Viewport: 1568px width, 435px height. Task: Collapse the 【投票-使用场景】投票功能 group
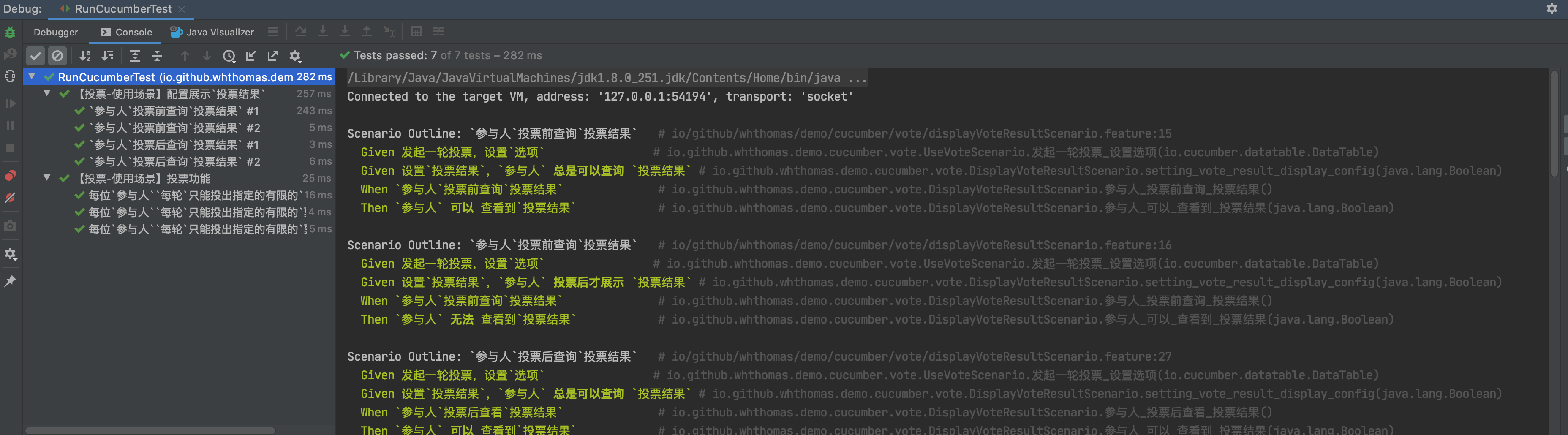click(47, 178)
